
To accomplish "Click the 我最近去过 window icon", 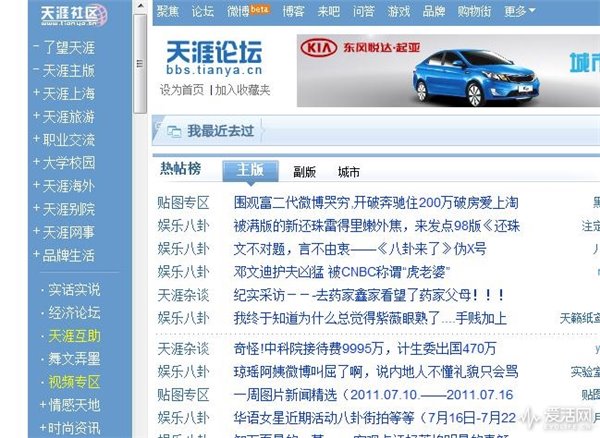I will tap(174, 131).
